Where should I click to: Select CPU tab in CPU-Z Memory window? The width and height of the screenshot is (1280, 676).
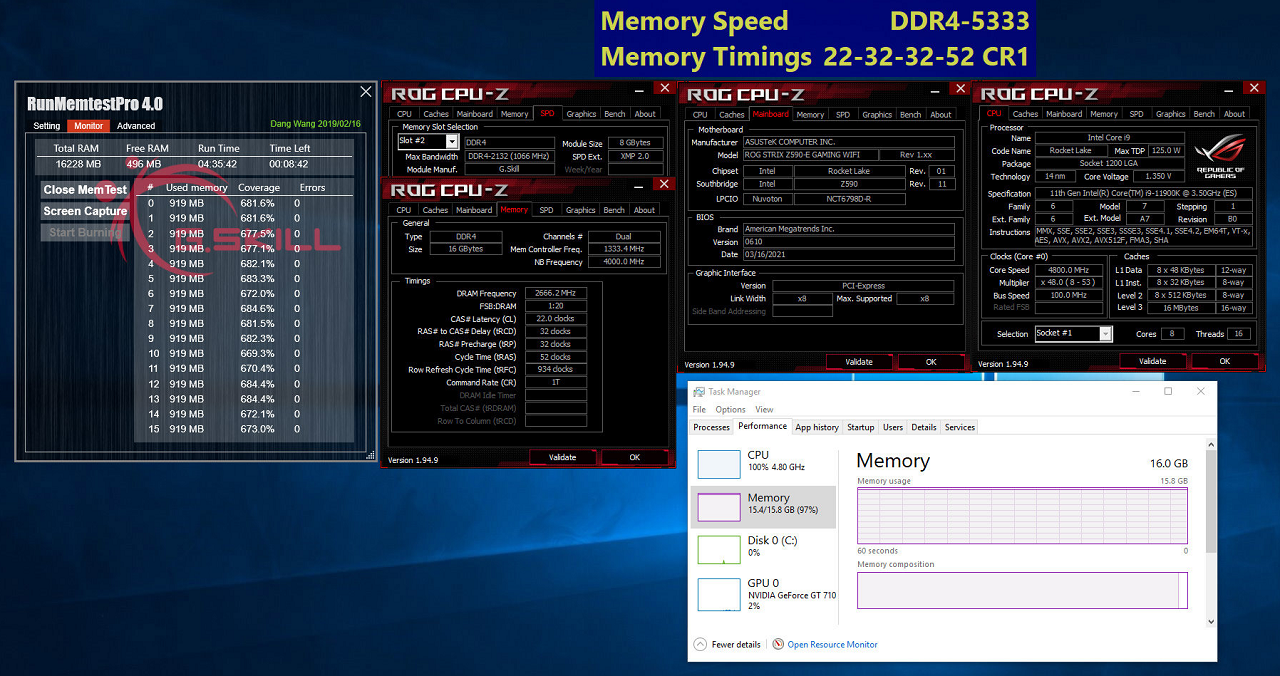[x=404, y=210]
